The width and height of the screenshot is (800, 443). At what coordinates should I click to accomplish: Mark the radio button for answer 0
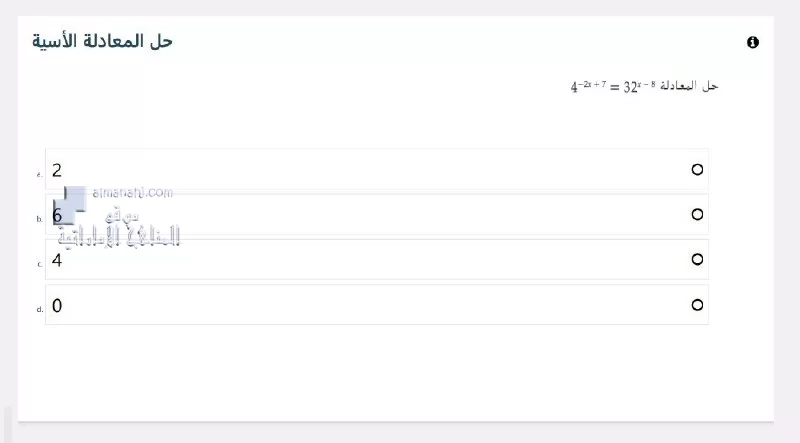tap(697, 305)
